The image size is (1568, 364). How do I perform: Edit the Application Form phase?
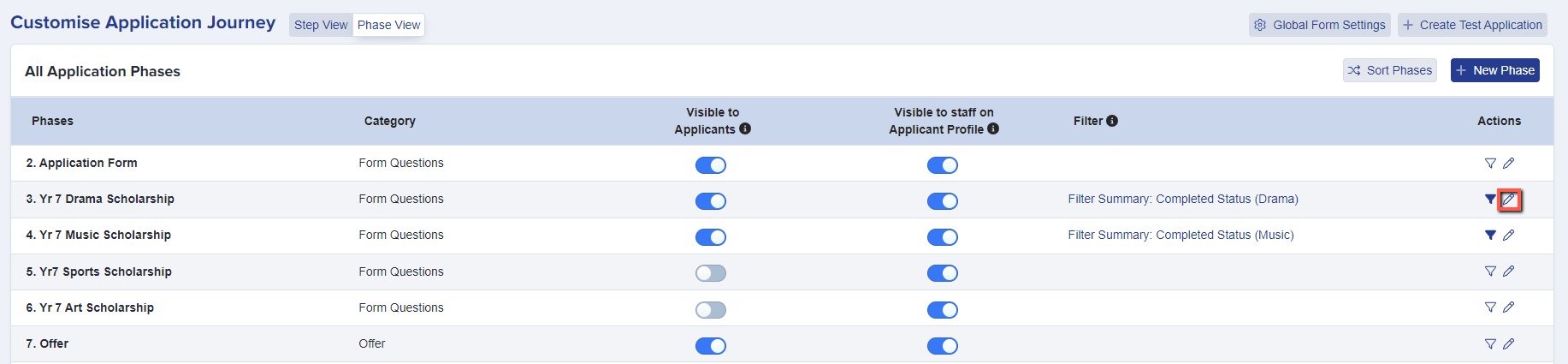pos(1509,163)
